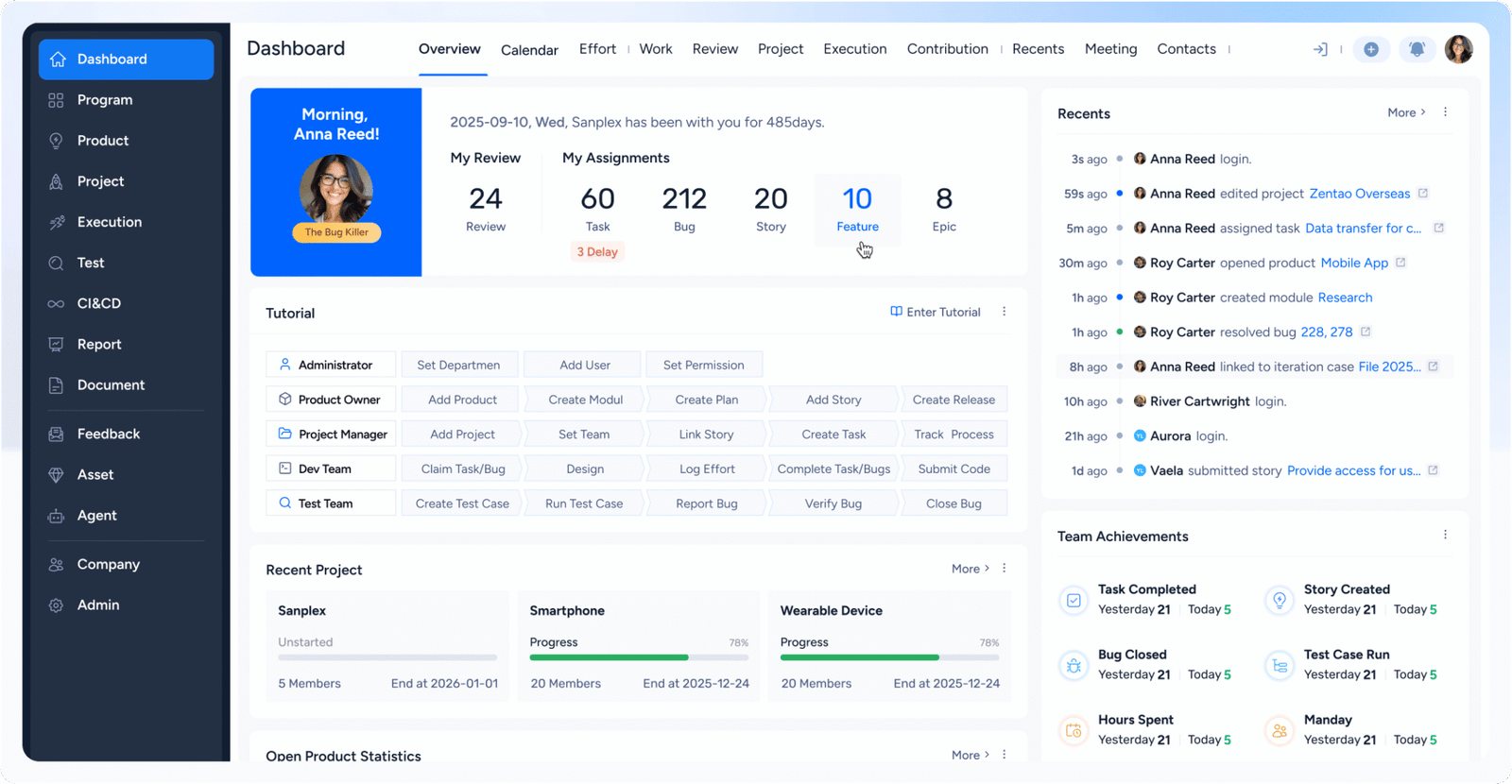The image size is (1512, 784).
Task: Open the Tutorial panel options menu
Action: (1004, 312)
